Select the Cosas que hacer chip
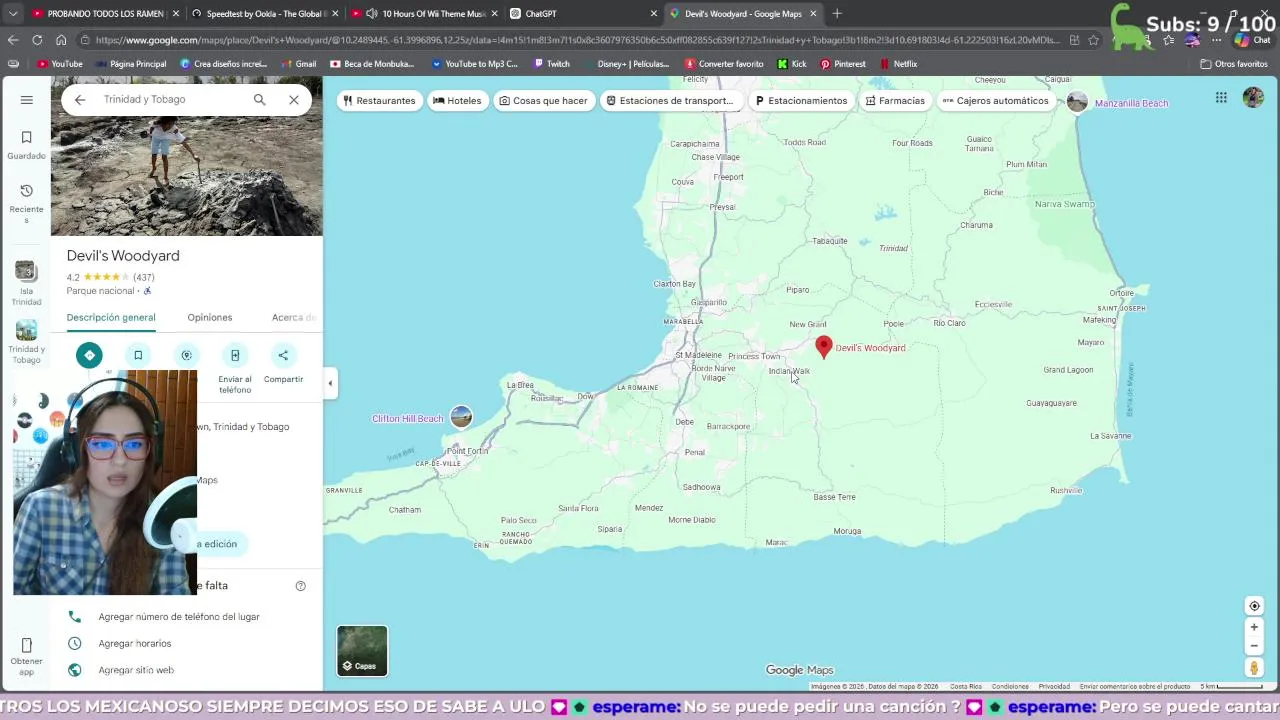This screenshot has height=720, width=1280. pos(544,101)
